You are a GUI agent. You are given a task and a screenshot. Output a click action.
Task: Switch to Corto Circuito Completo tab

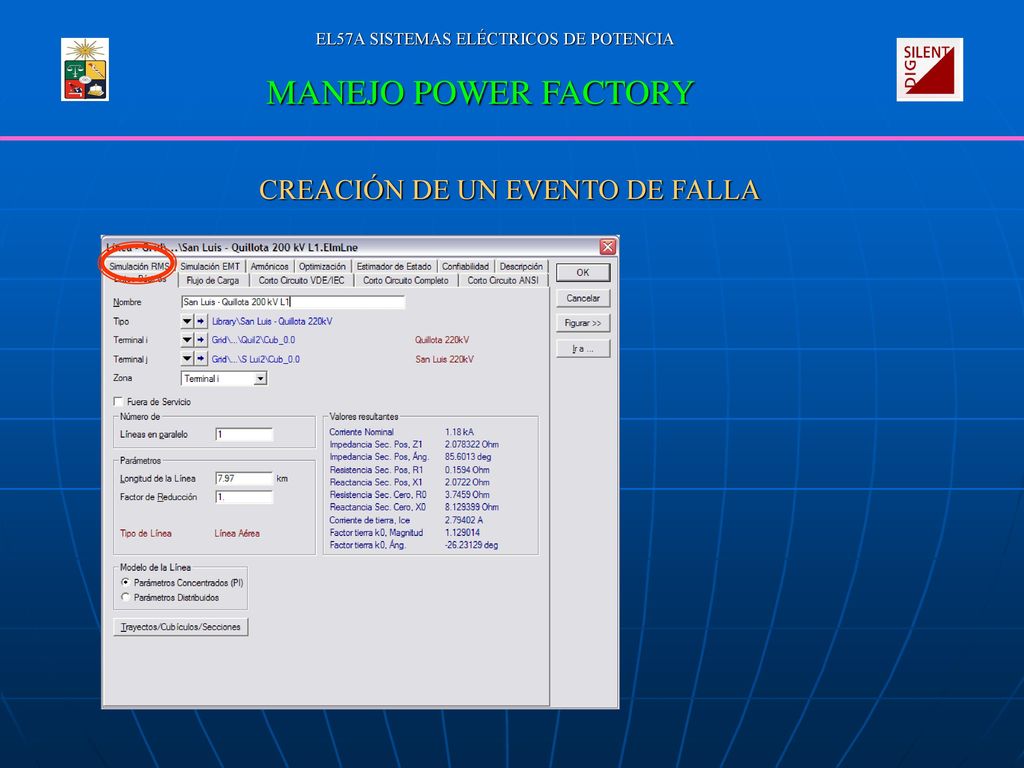click(406, 280)
